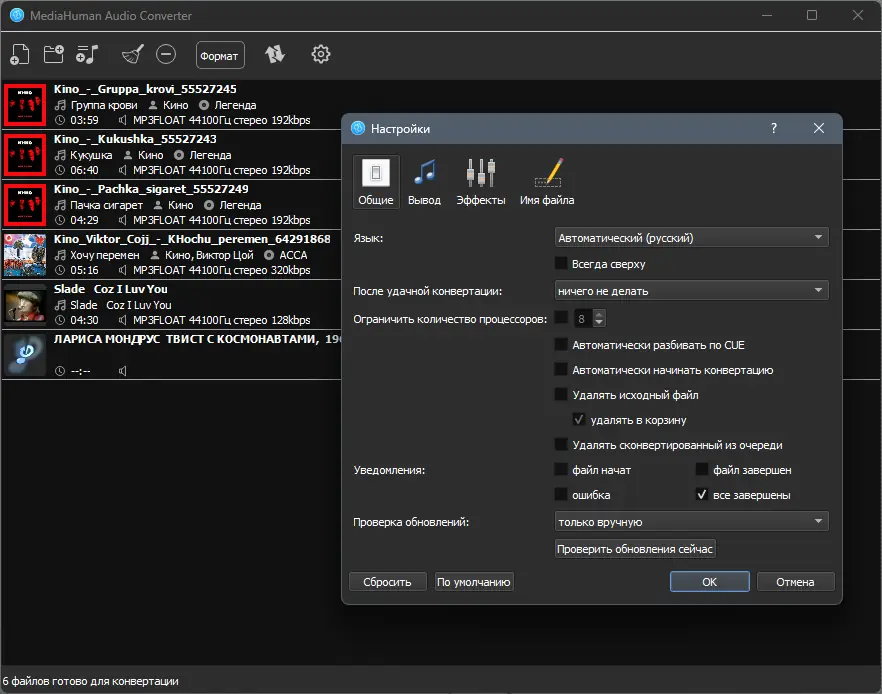Expand После удачной конвертации dropdown
This screenshot has height=694, width=882.
(691, 290)
